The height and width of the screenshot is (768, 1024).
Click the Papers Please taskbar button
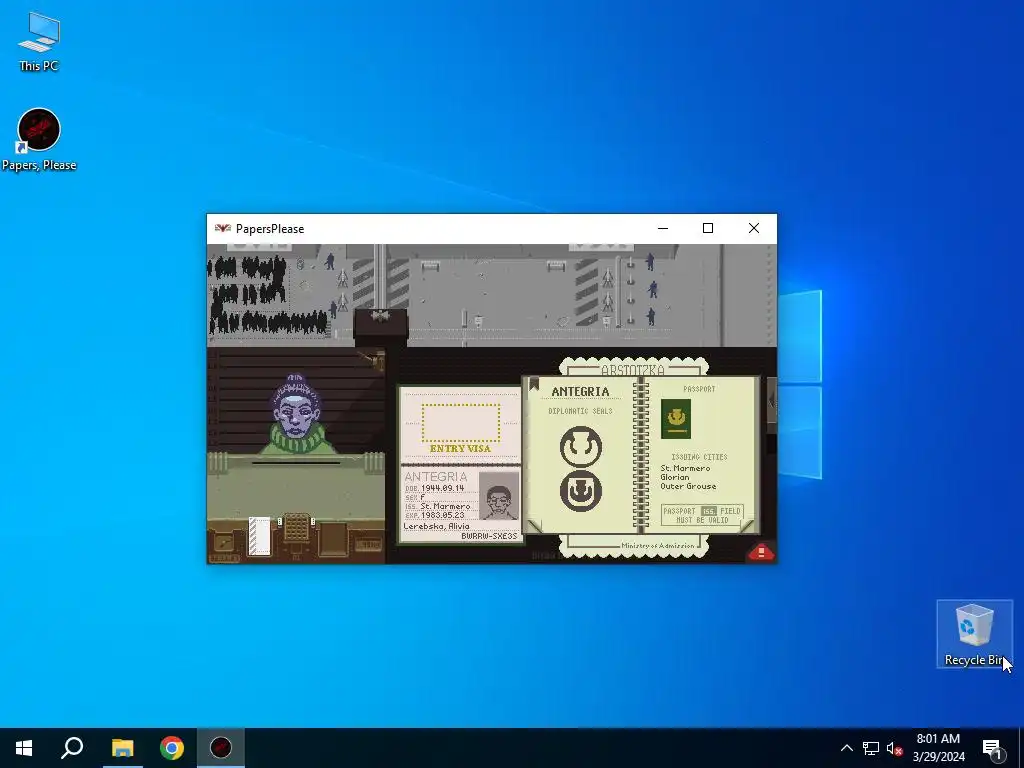point(221,748)
